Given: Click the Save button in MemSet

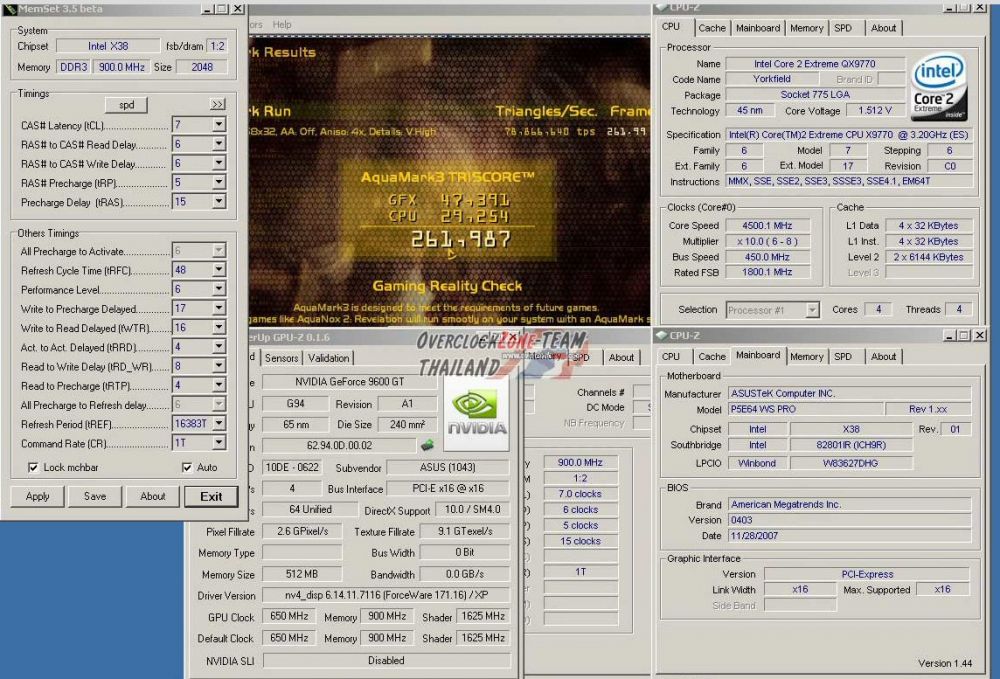Looking at the screenshot, I should pyautogui.click(x=95, y=496).
